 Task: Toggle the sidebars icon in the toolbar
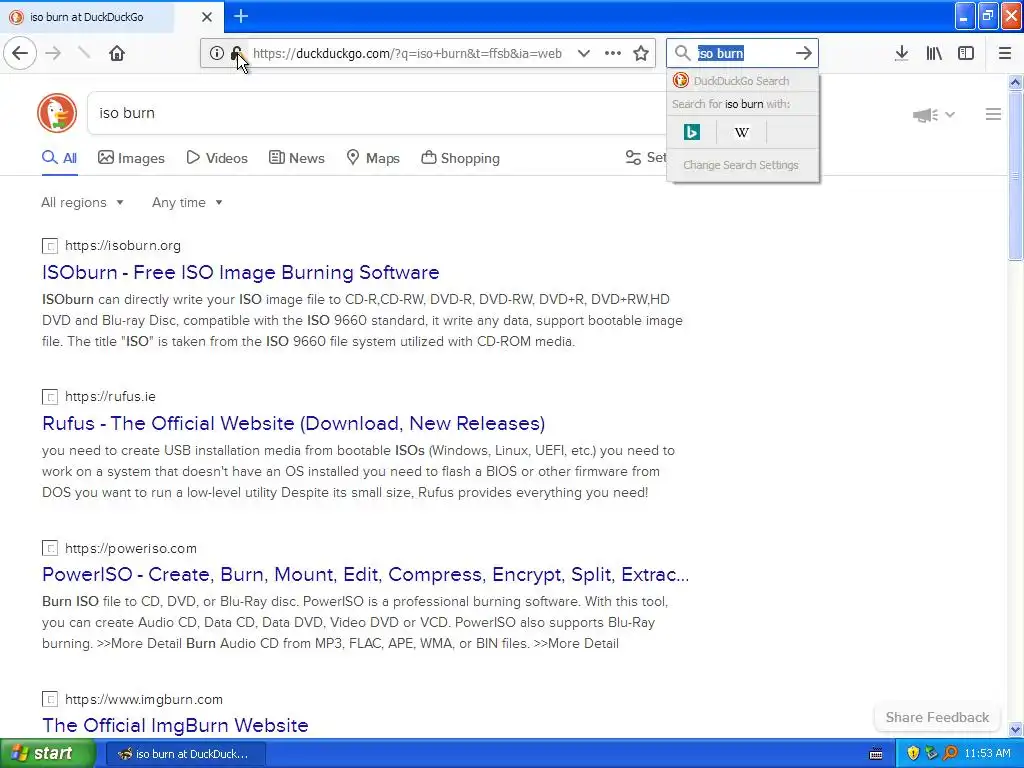966,53
